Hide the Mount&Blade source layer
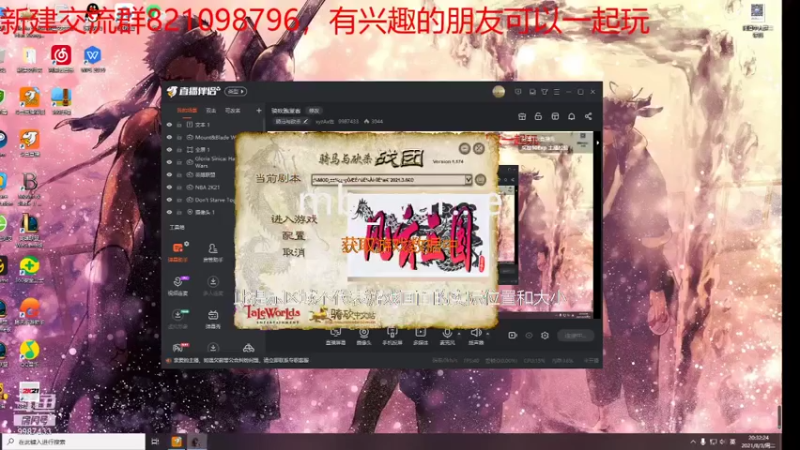Viewport: 800px width, 450px height. pos(169,137)
